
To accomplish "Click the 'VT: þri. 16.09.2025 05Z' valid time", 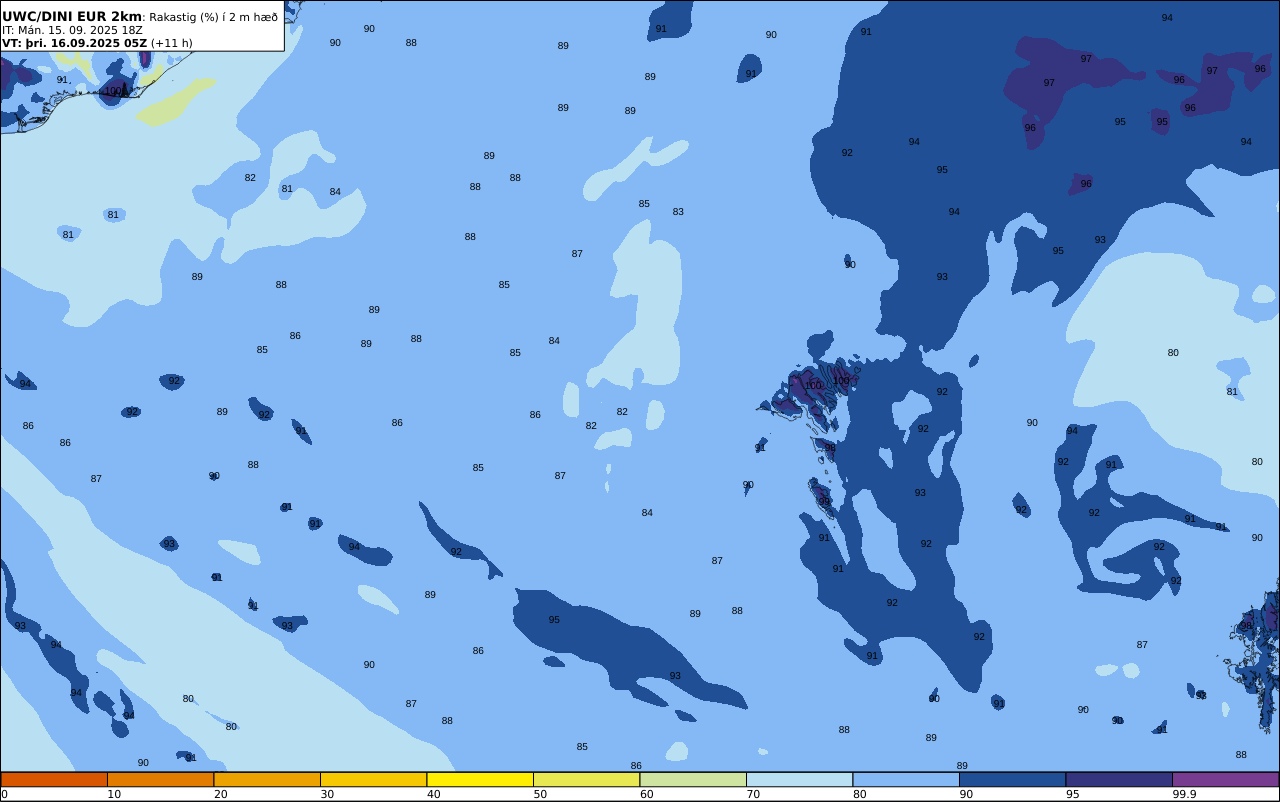I will coord(74,43).
